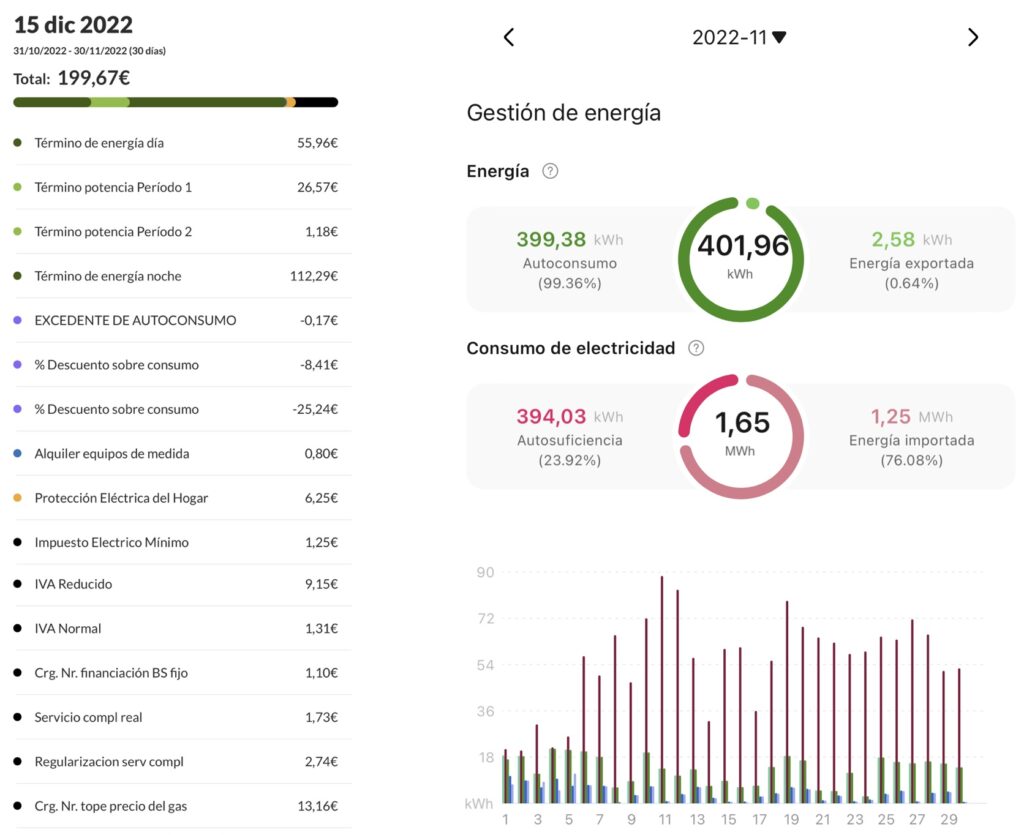The height and width of the screenshot is (835, 1024).
Task: Click the help icon next to Energía
Action: coord(550,171)
